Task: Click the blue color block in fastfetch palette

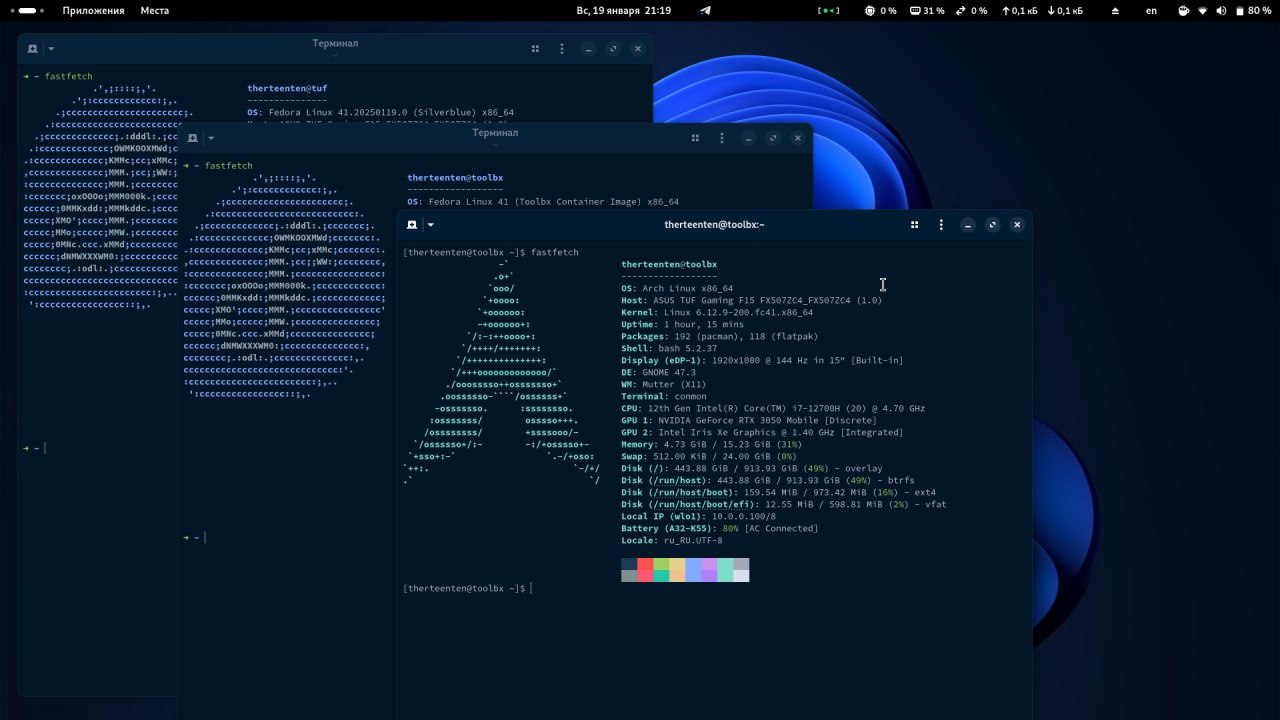Action: point(693,570)
